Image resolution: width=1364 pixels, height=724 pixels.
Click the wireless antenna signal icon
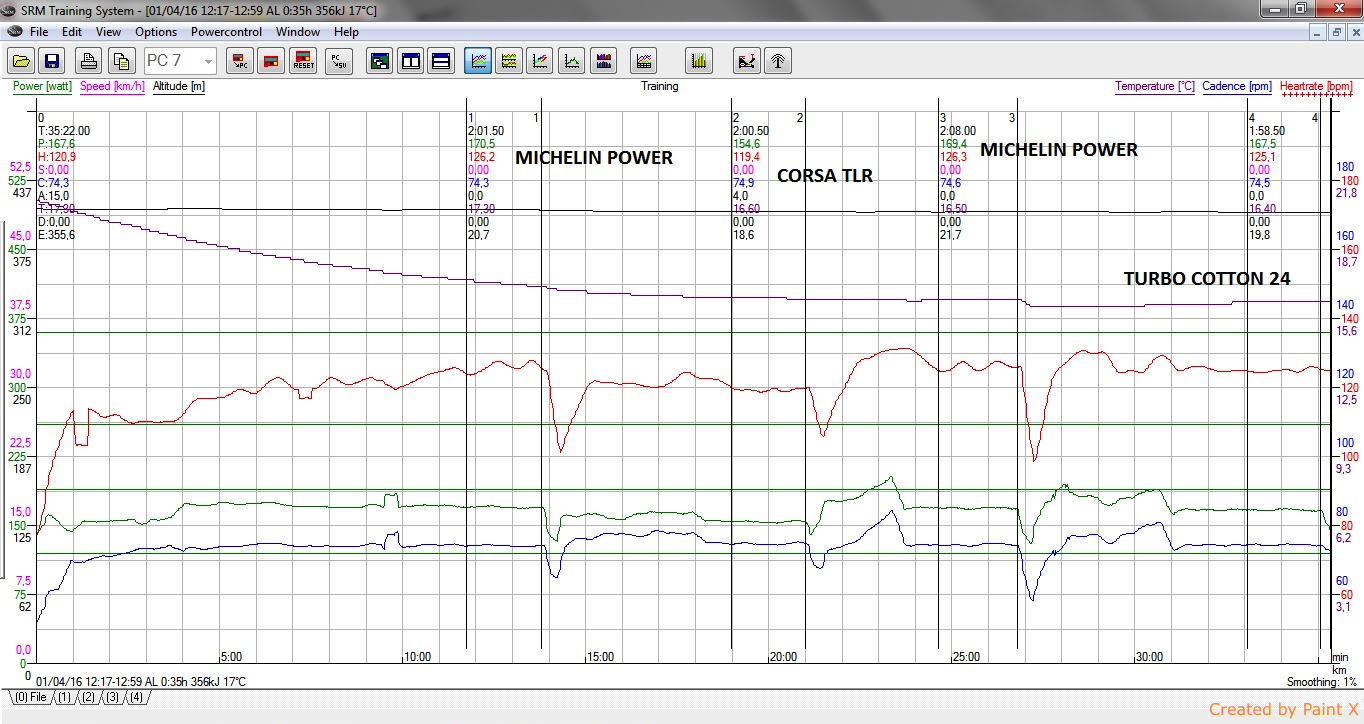pos(777,61)
